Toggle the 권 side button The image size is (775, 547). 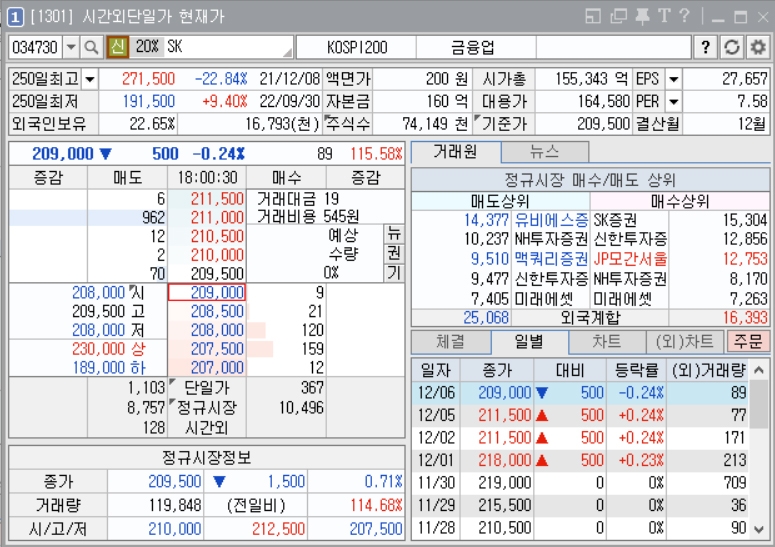[394, 253]
